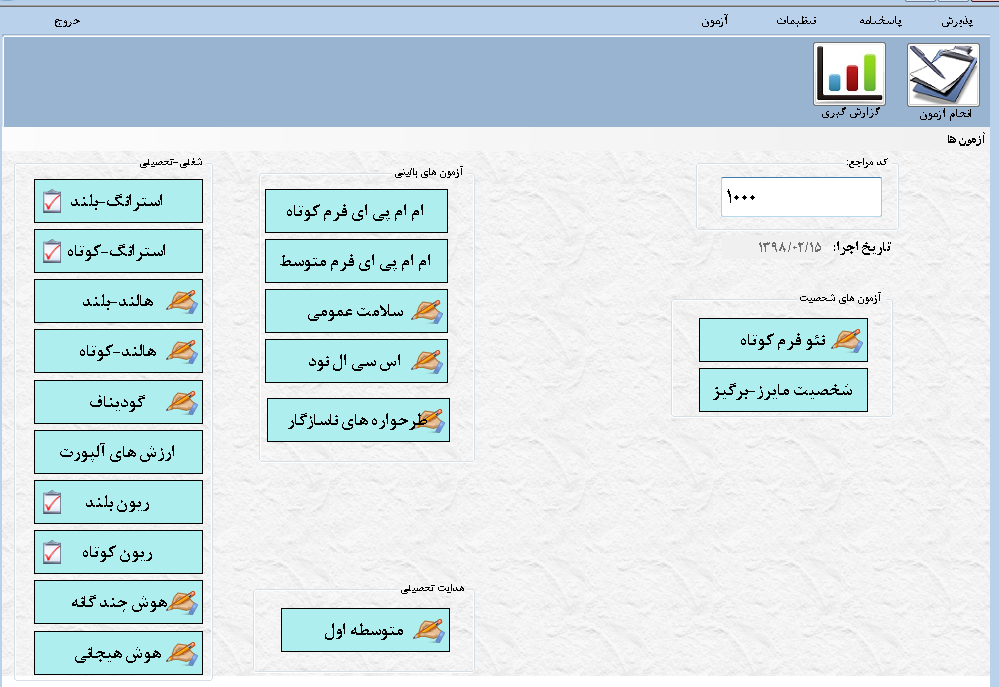Image resolution: width=999 pixels, height=687 pixels.
Task: Click checkmark icon on ریون بلند
Action: (x=53, y=502)
